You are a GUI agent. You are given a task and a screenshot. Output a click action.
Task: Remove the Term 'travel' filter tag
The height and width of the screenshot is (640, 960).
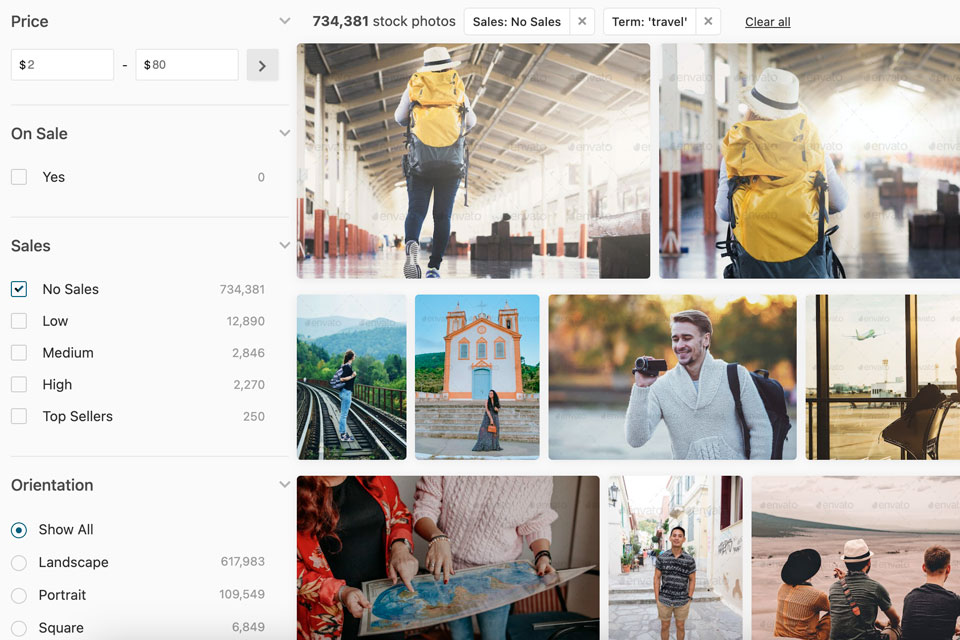(x=708, y=21)
